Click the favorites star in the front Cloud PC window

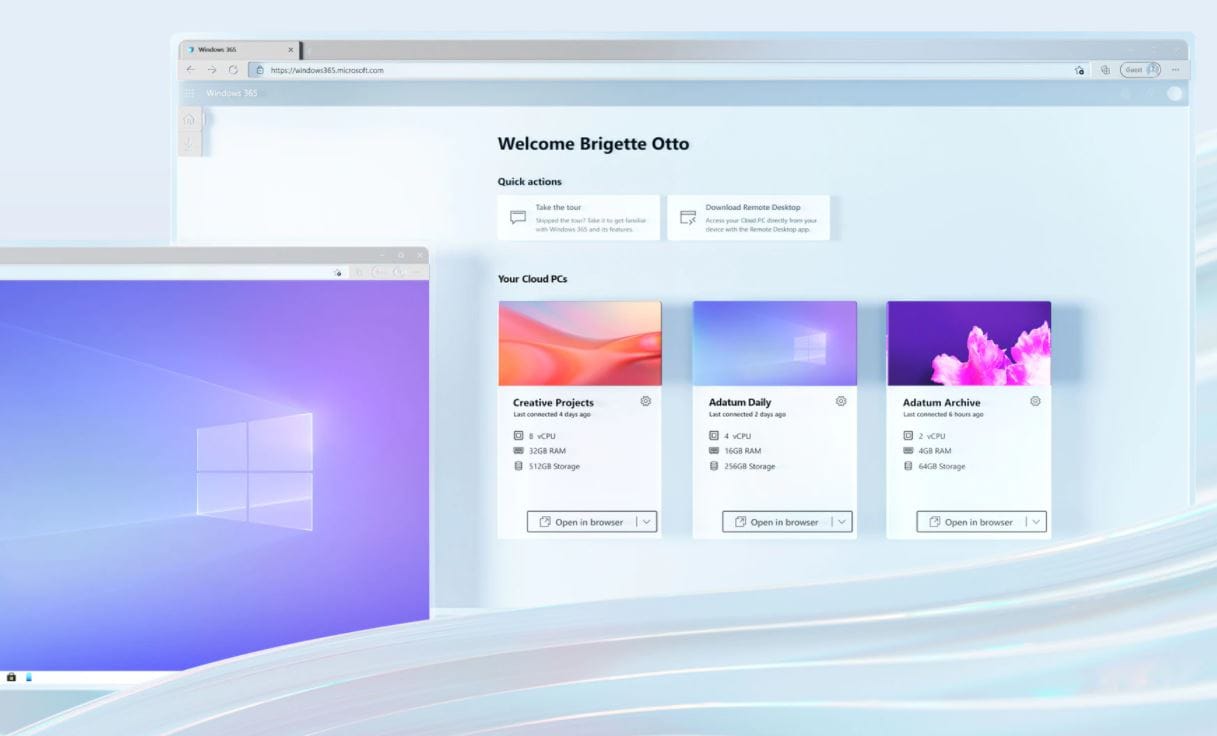(x=338, y=272)
